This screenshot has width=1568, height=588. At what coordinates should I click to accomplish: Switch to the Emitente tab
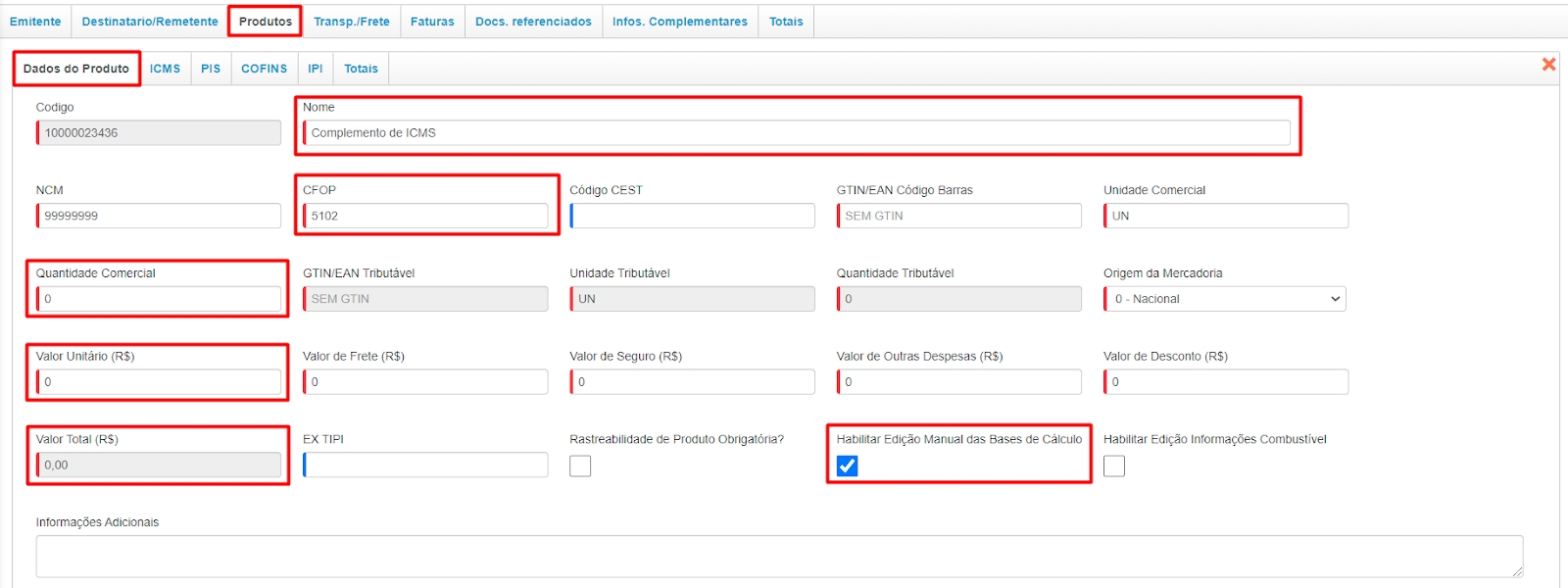coord(35,22)
